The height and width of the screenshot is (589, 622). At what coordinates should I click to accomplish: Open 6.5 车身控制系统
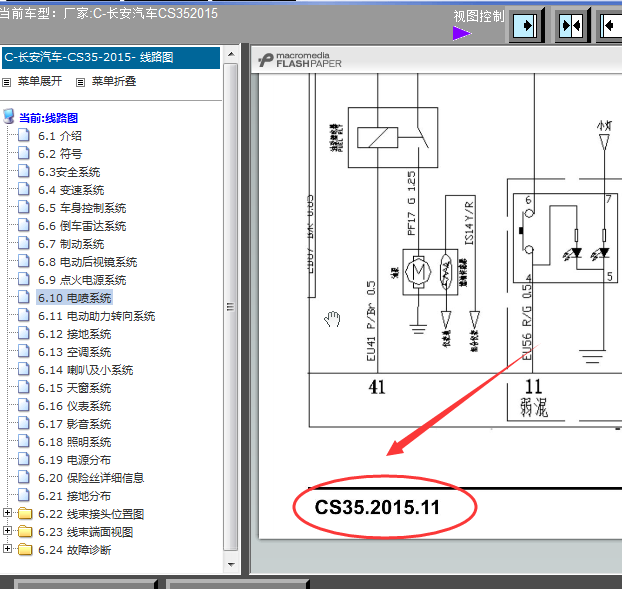click(82, 208)
